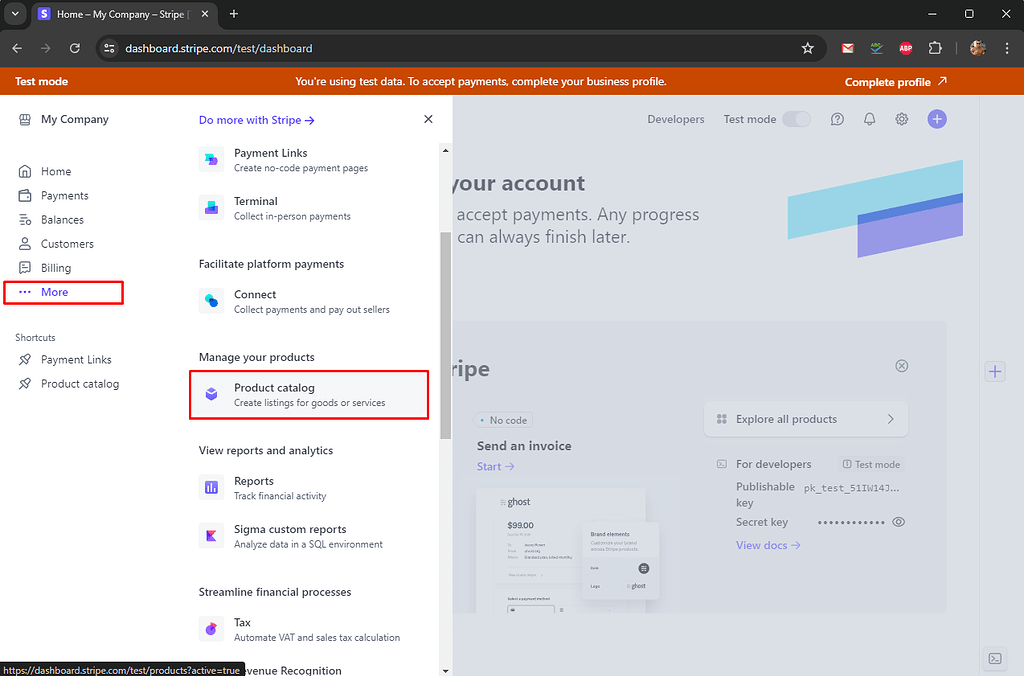Select Billing in the sidebar
The width and height of the screenshot is (1024, 676).
(57, 267)
